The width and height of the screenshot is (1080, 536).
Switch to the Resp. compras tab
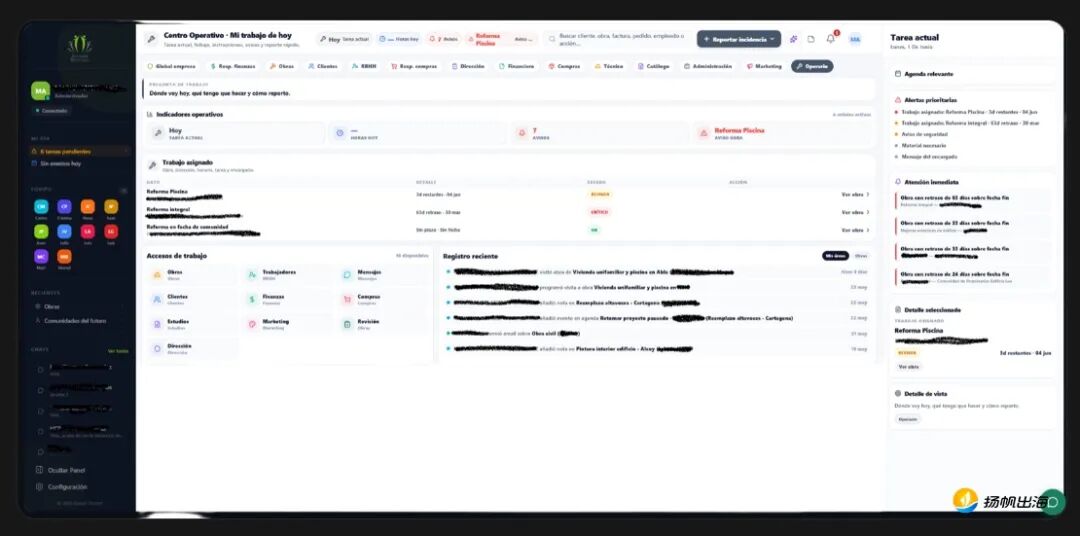pos(413,66)
